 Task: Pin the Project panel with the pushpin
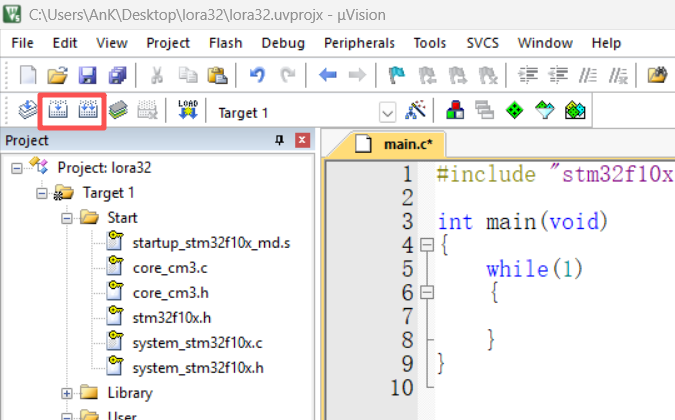click(x=279, y=140)
